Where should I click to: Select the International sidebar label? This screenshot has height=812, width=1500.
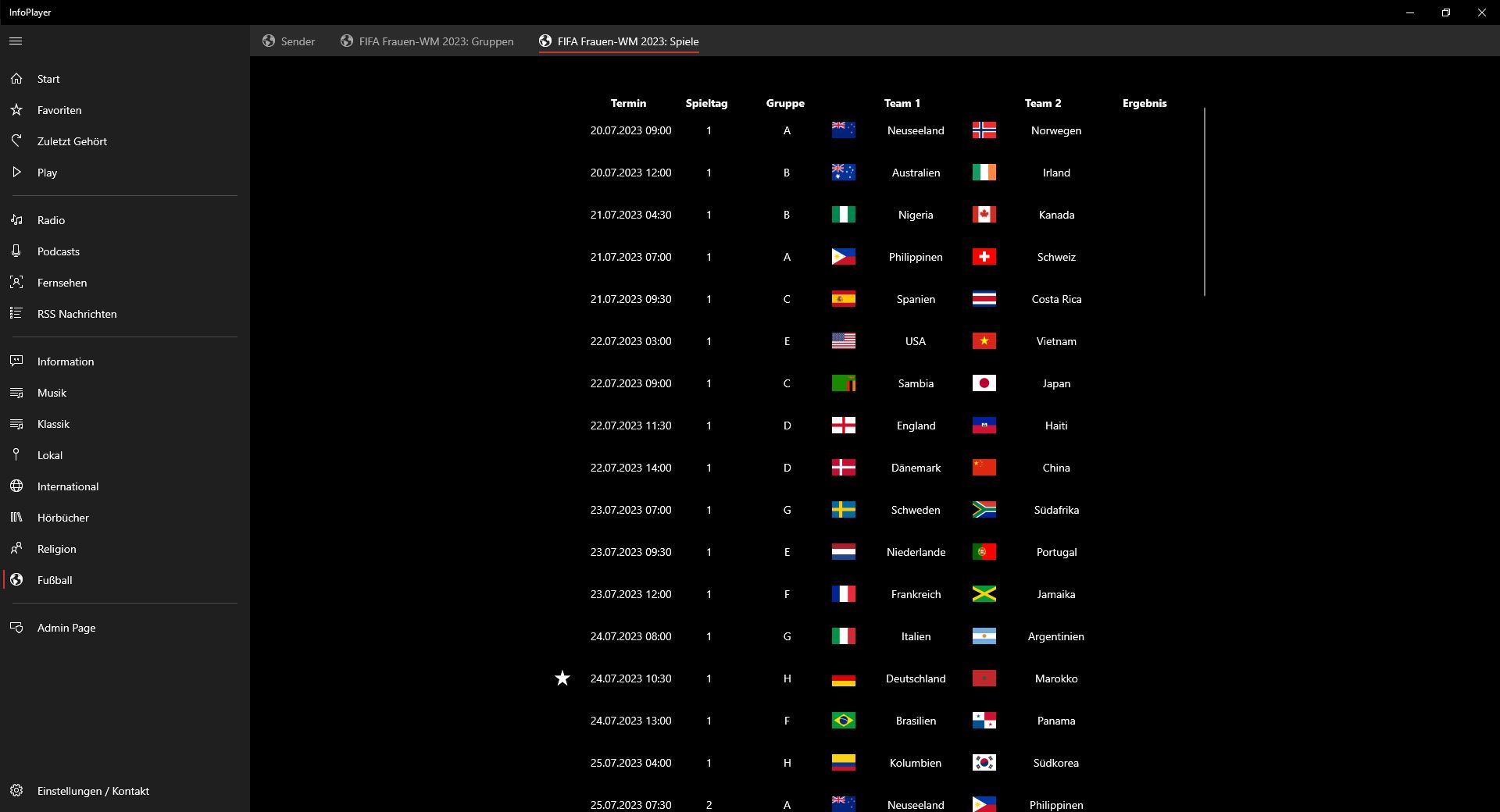pyautogui.click(x=68, y=486)
